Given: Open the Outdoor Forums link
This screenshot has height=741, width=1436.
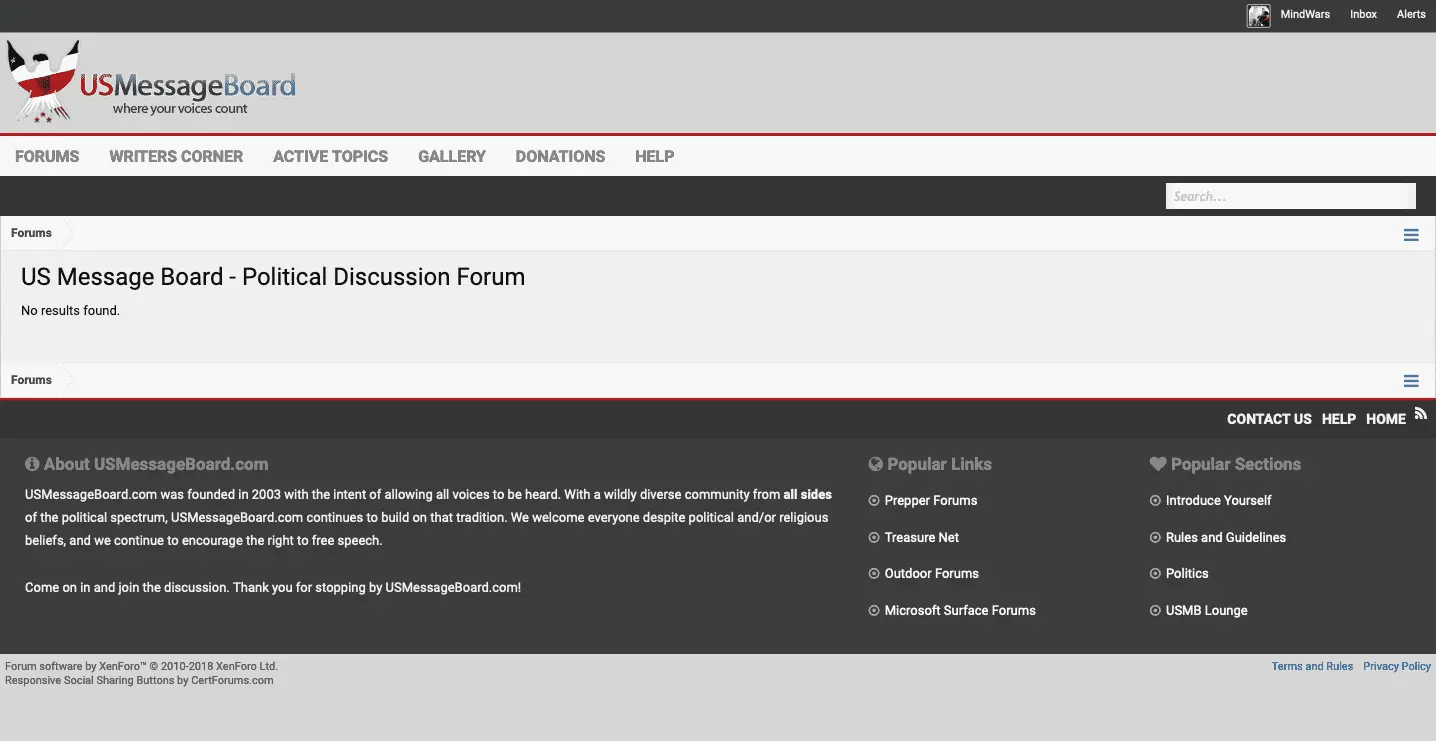Looking at the screenshot, I should tap(931, 573).
